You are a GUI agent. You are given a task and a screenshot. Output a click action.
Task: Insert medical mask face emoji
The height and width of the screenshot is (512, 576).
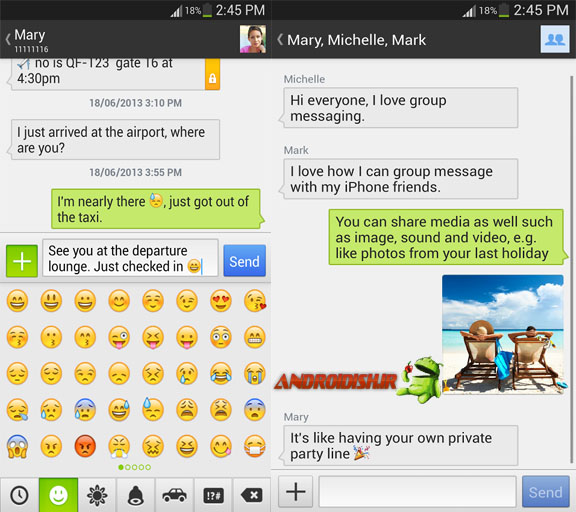click(255, 446)
